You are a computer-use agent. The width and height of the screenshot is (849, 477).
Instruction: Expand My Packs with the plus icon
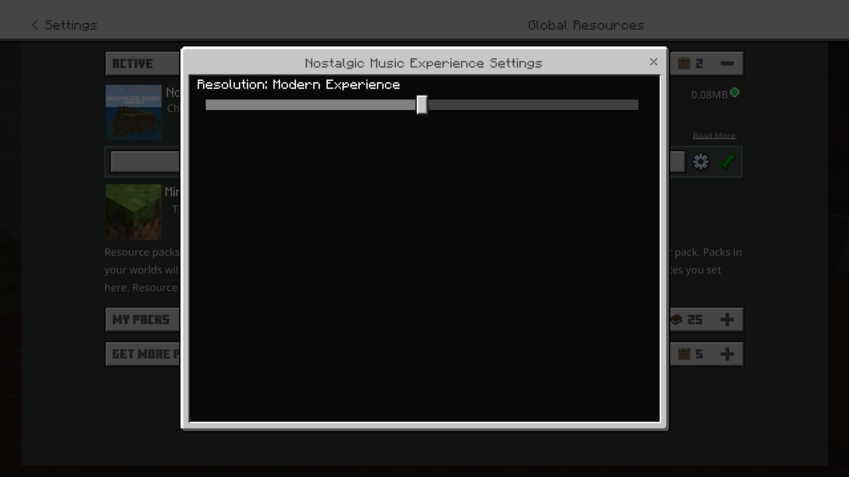click(x=727, y=319)
